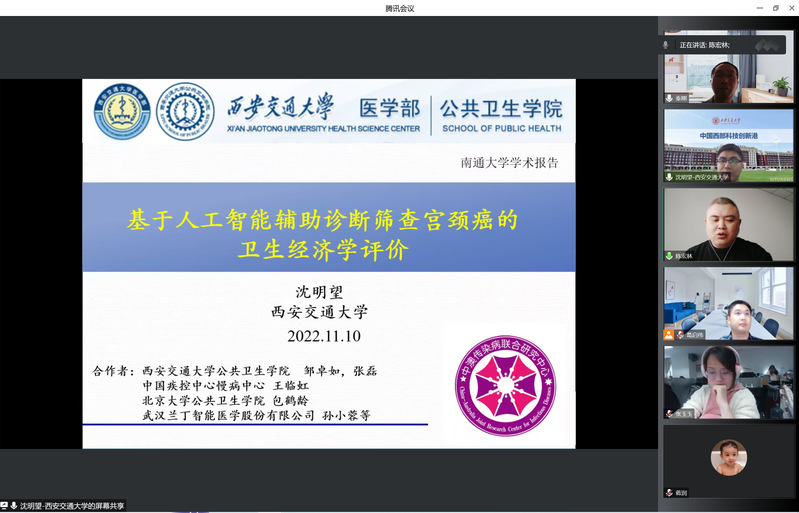This screenshot has width=799, height=513.
Task: Close the 腾讯会议 window
Action: [x=792, y=8]
